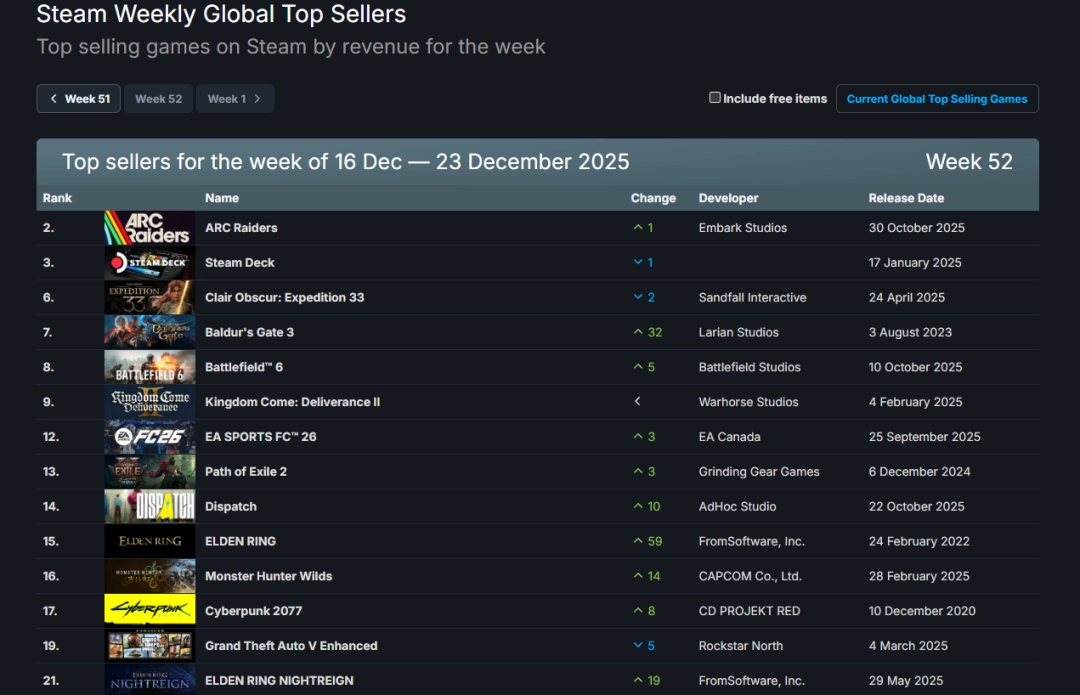
Task: Select the Week 52 tab
Action: coord(158,98)
